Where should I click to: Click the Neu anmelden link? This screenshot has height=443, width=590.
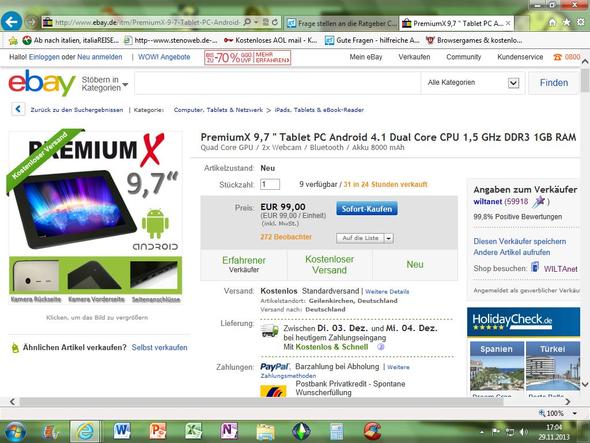coord(100,57)
